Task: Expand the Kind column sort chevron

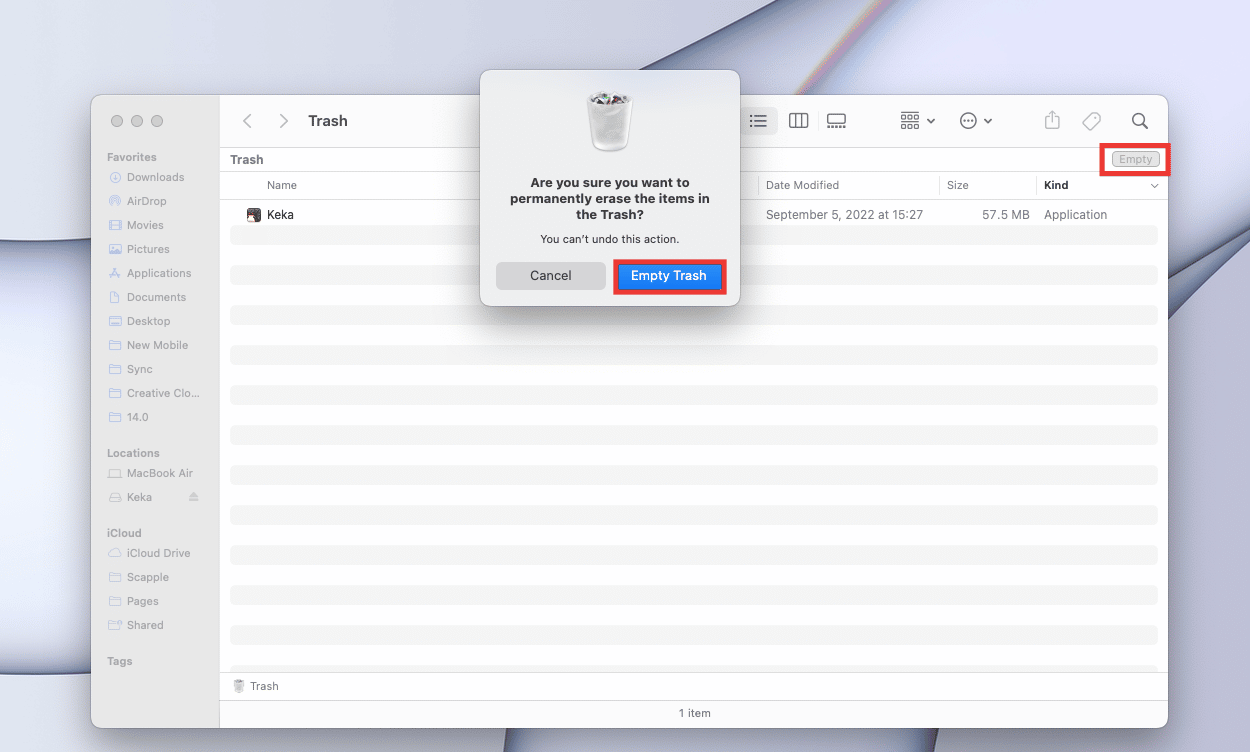Action: pyautogui.click(x=1155, y=186)
